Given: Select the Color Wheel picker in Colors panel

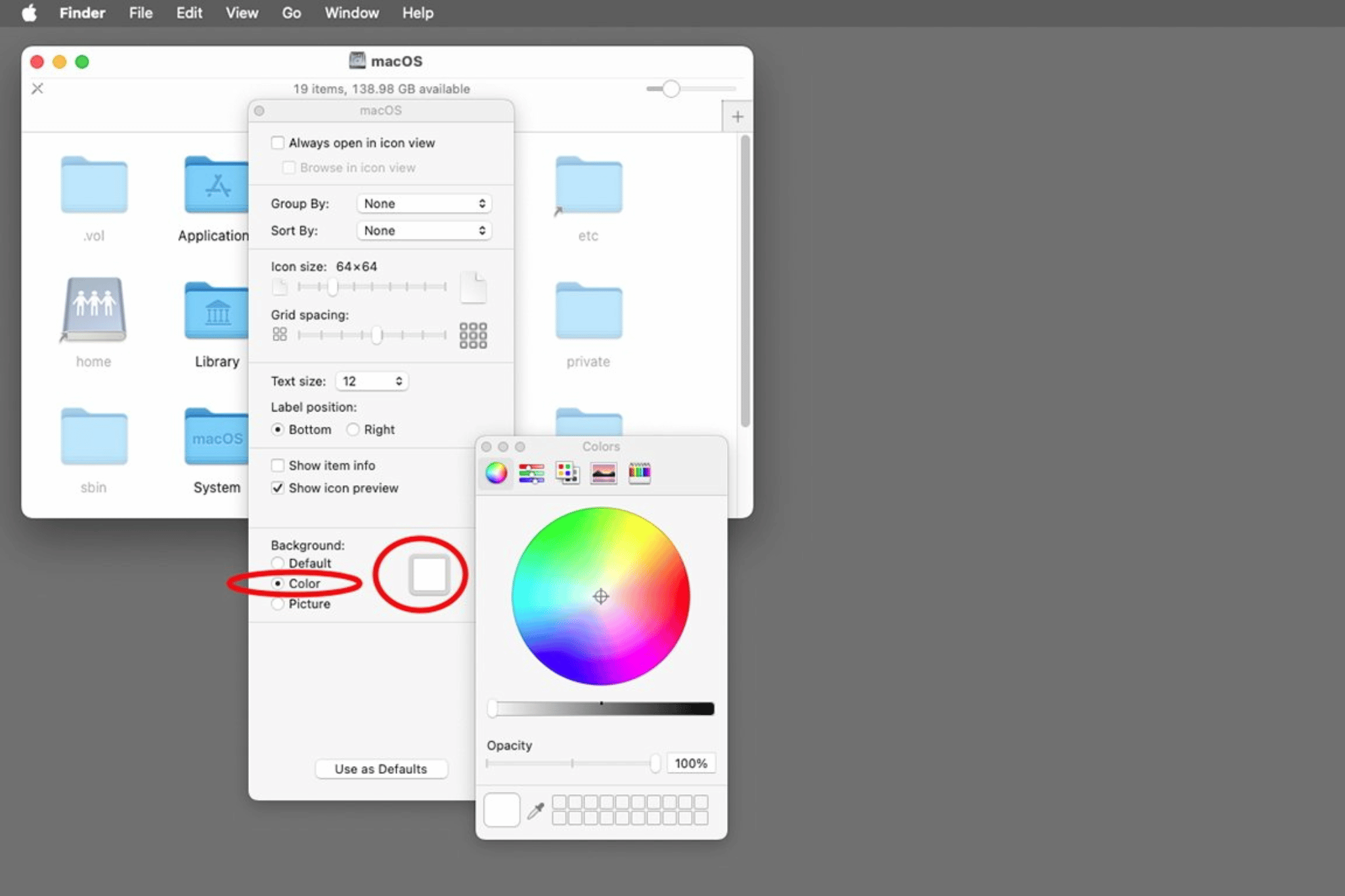Looking at the screenshot, I should pyautogui.click(x=495, y=473).
